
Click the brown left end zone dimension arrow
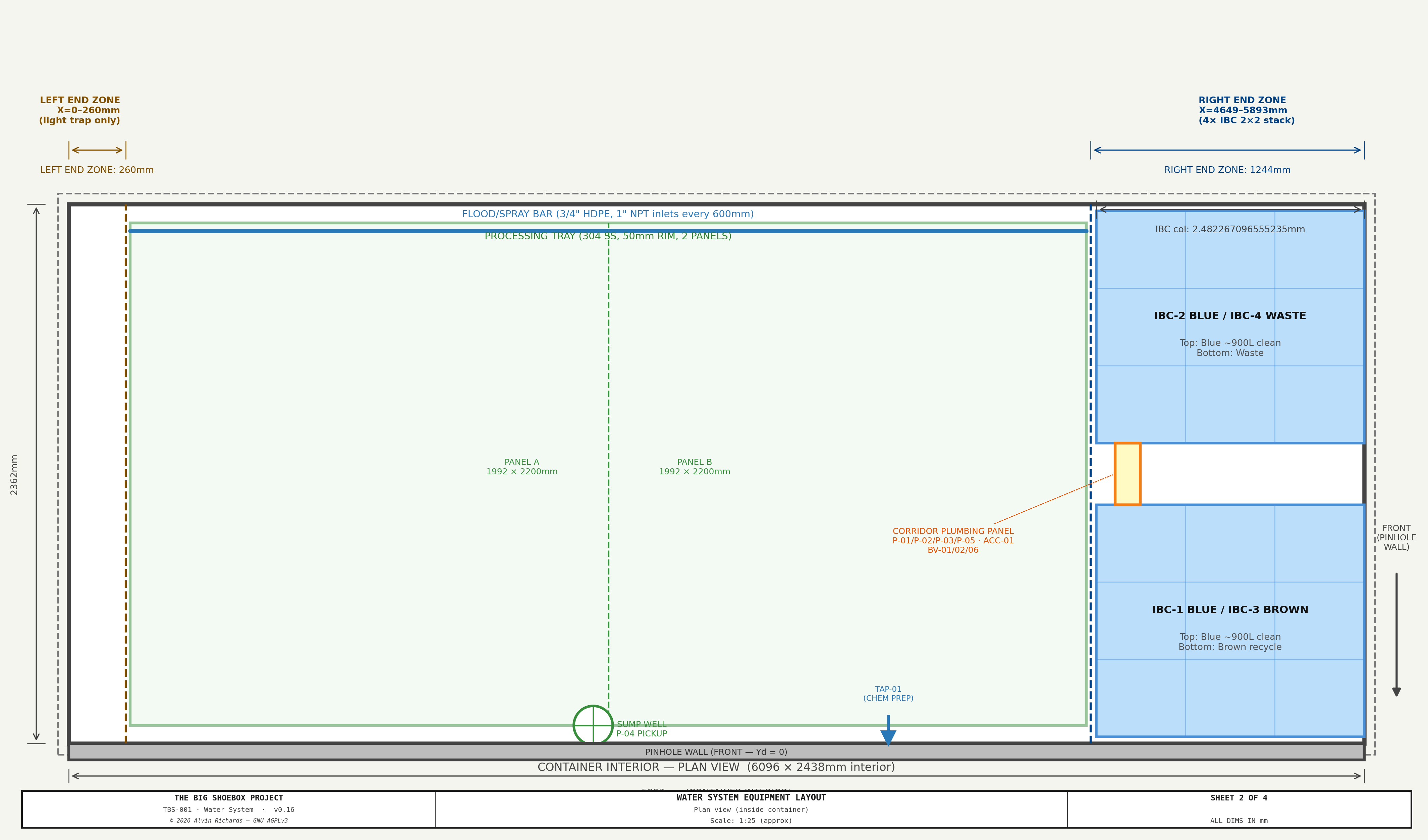(x=97, y=150)
